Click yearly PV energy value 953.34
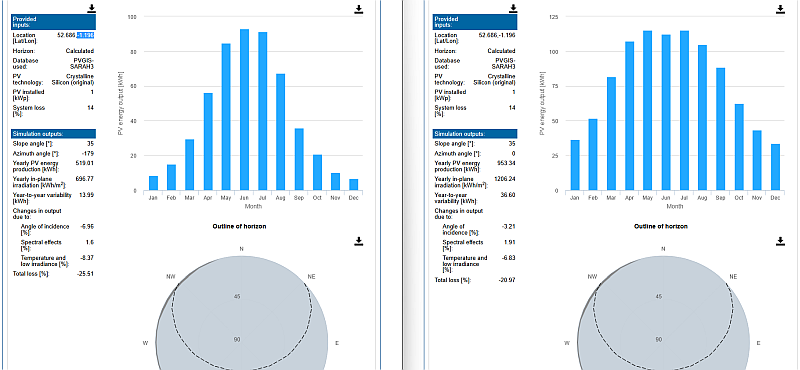 point(507,163)
